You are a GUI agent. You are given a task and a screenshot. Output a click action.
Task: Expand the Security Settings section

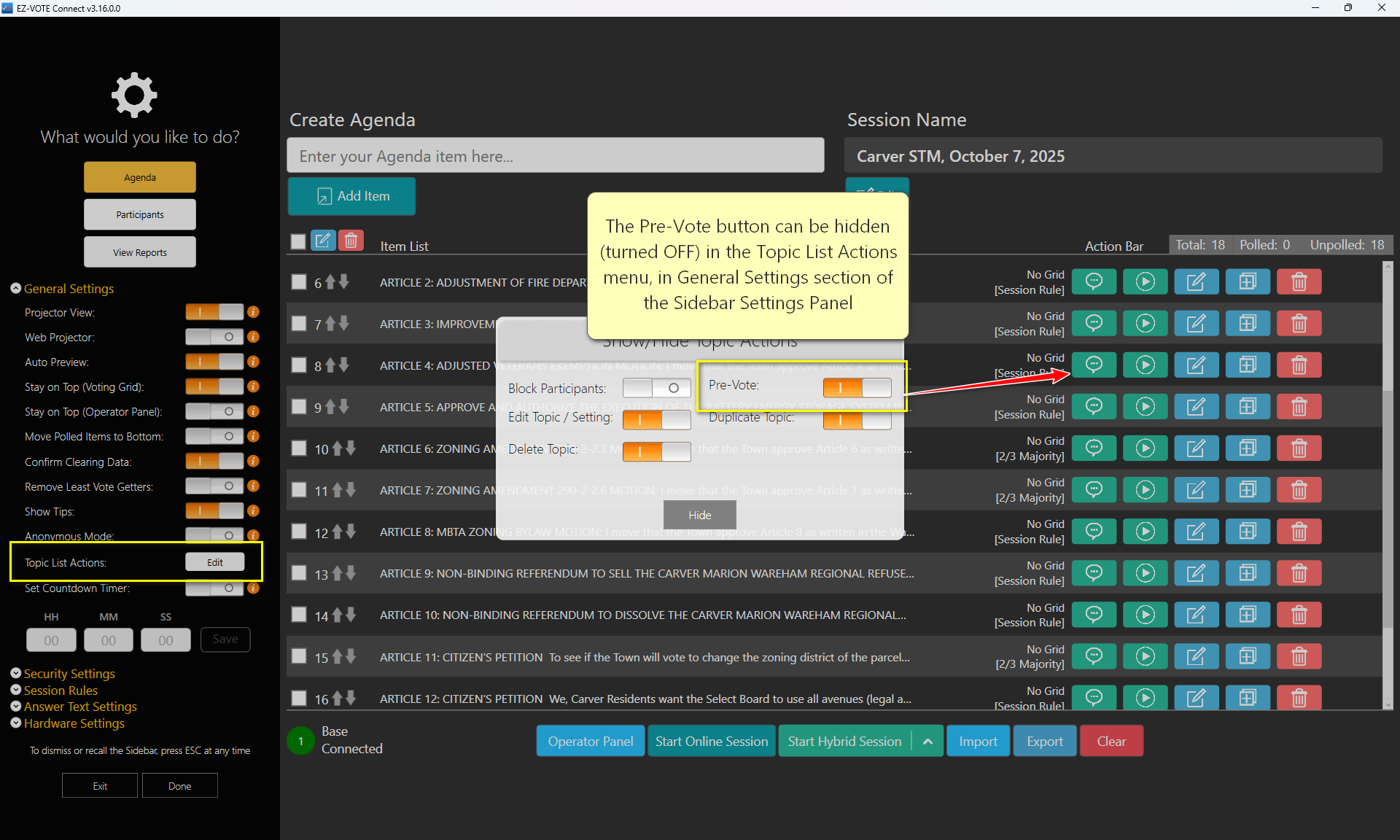click(x=69, y=673)
